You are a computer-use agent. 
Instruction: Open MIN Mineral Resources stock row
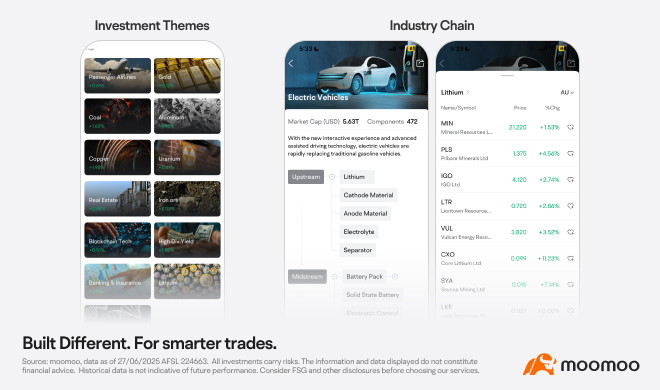(x=507, y=127)
